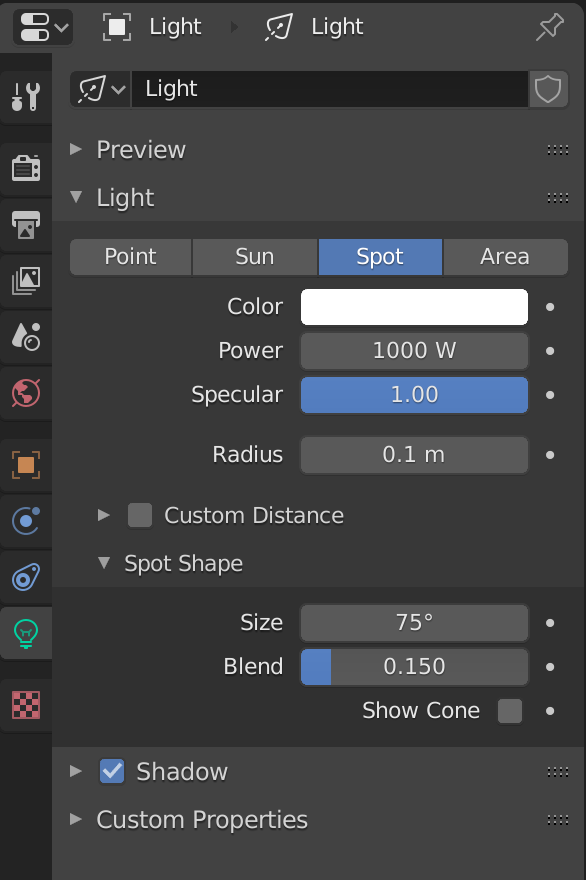This screenshot has width=586, height=880.
Task: Toggle pin for the properties context
Action: click(x=550, y=27)
